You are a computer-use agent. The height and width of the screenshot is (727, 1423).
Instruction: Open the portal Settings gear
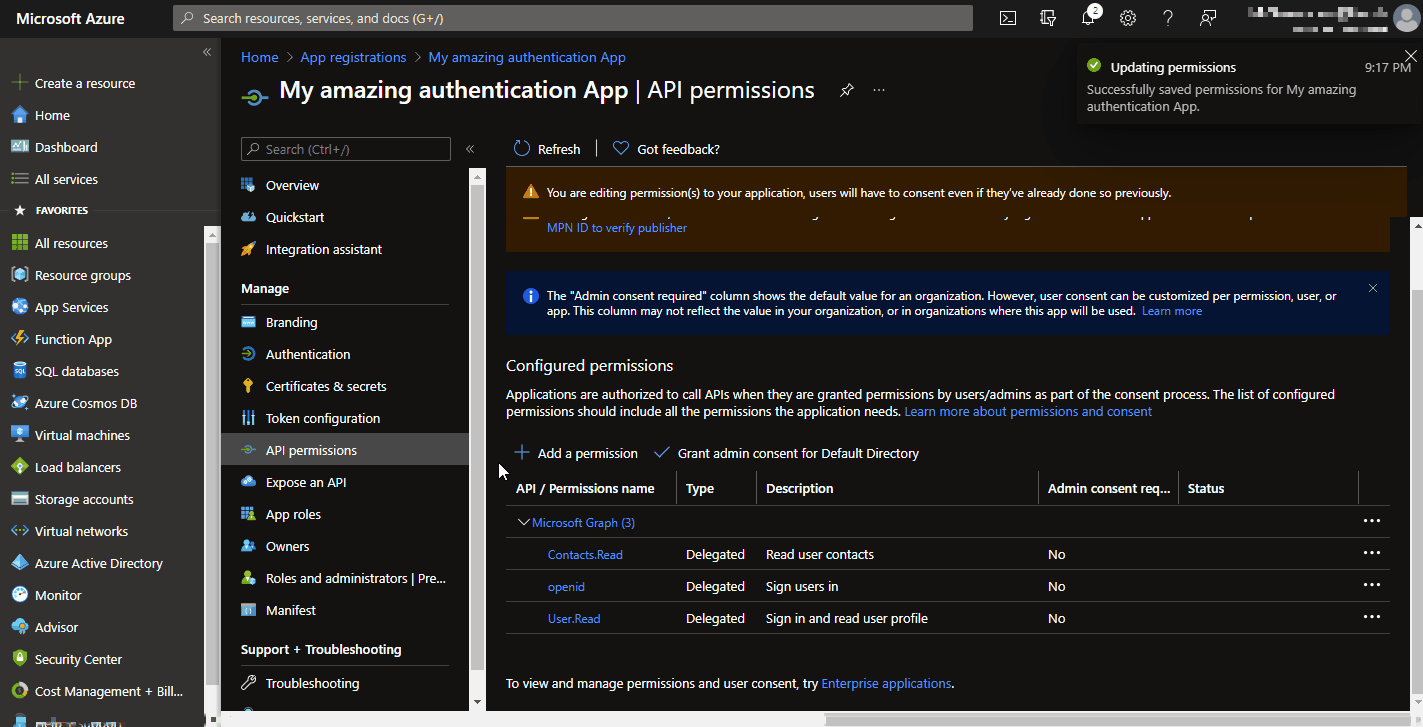tap(1127, 17)
